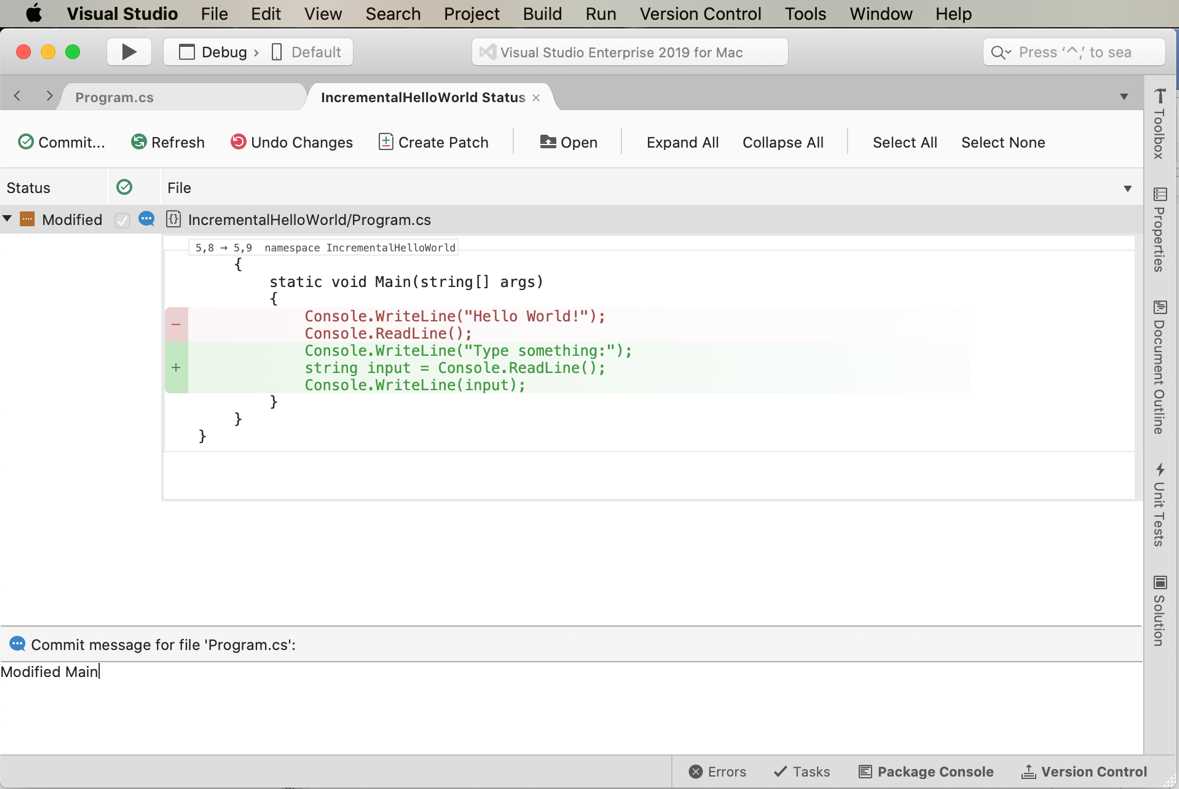The width and height of the screenshot is (1179, 789).
Task: Click the Errors status bar icon
Action: pos(696,772)
